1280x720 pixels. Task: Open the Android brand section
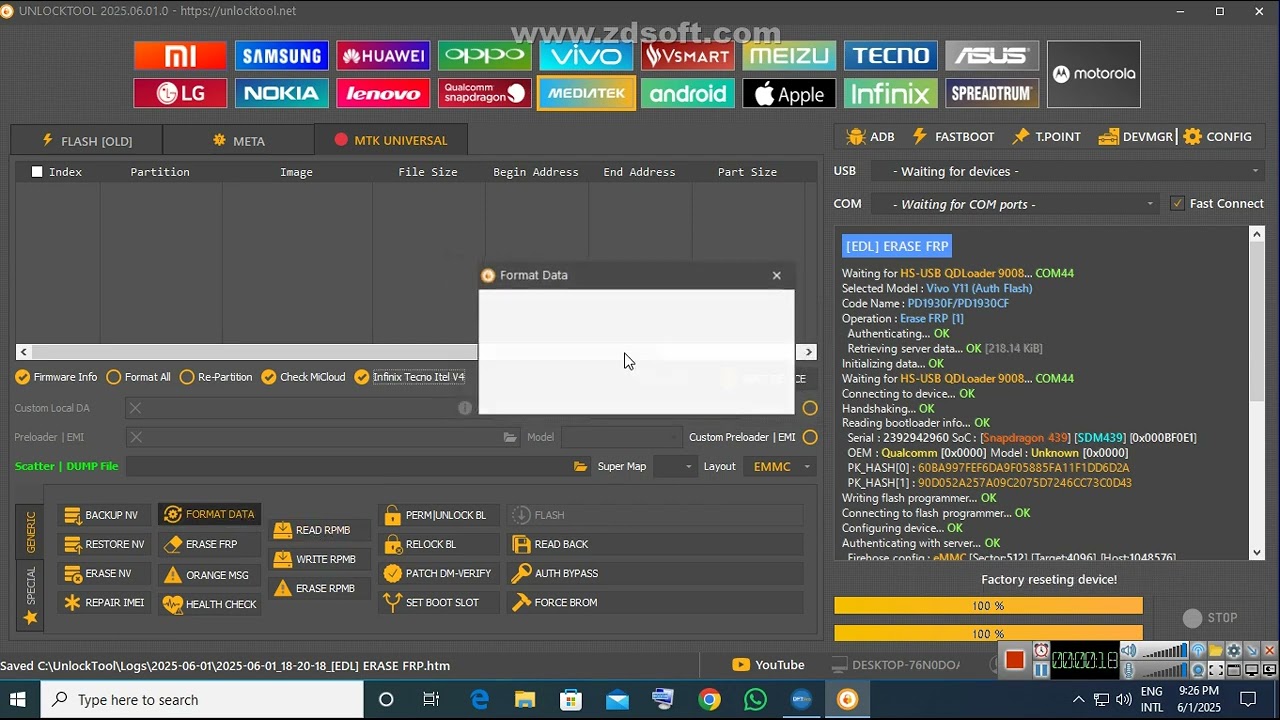pyautogui.click(x=688, y=94)
